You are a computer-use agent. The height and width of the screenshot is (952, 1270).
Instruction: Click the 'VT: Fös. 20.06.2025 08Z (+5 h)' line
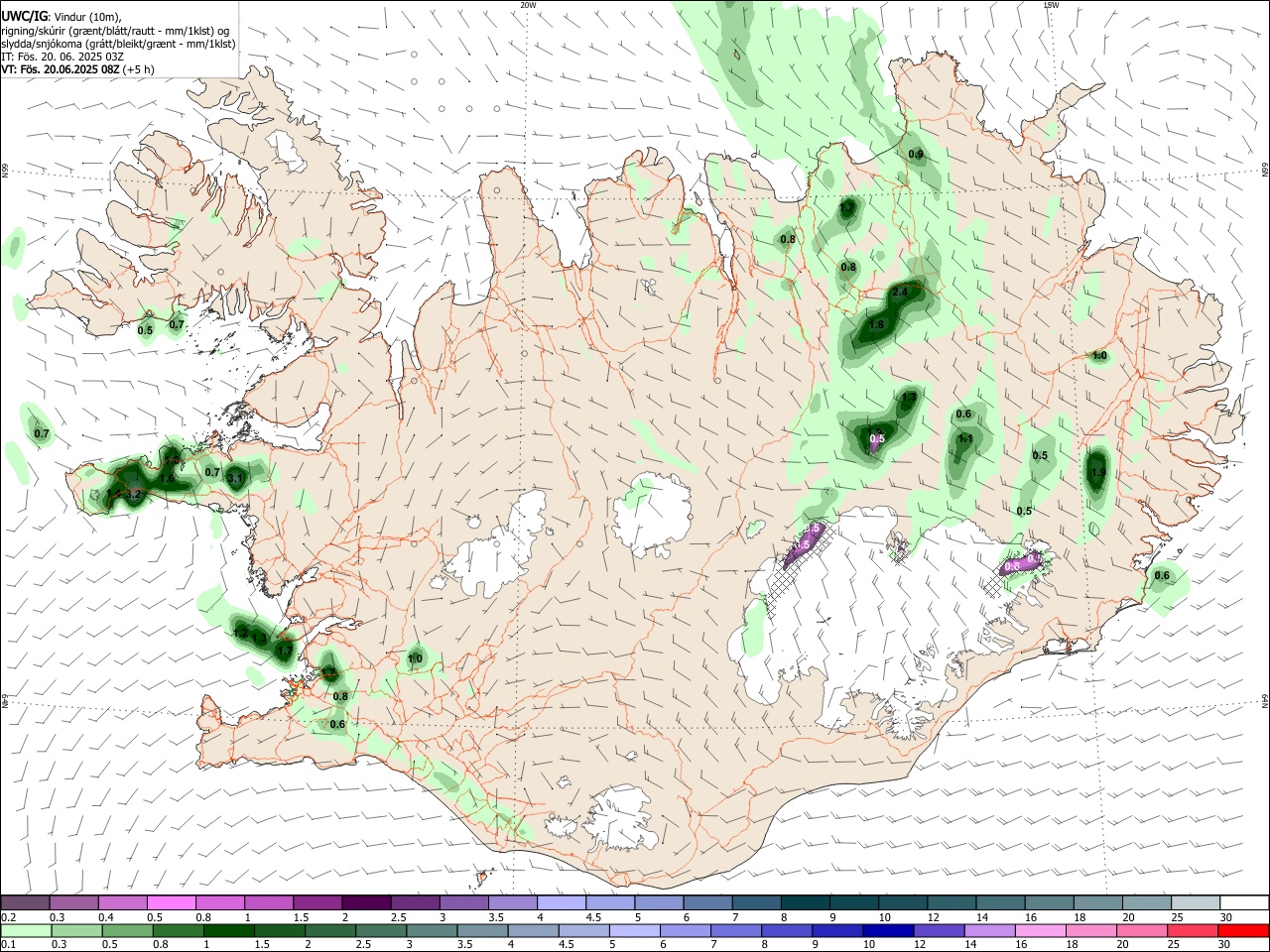(77, 70)
